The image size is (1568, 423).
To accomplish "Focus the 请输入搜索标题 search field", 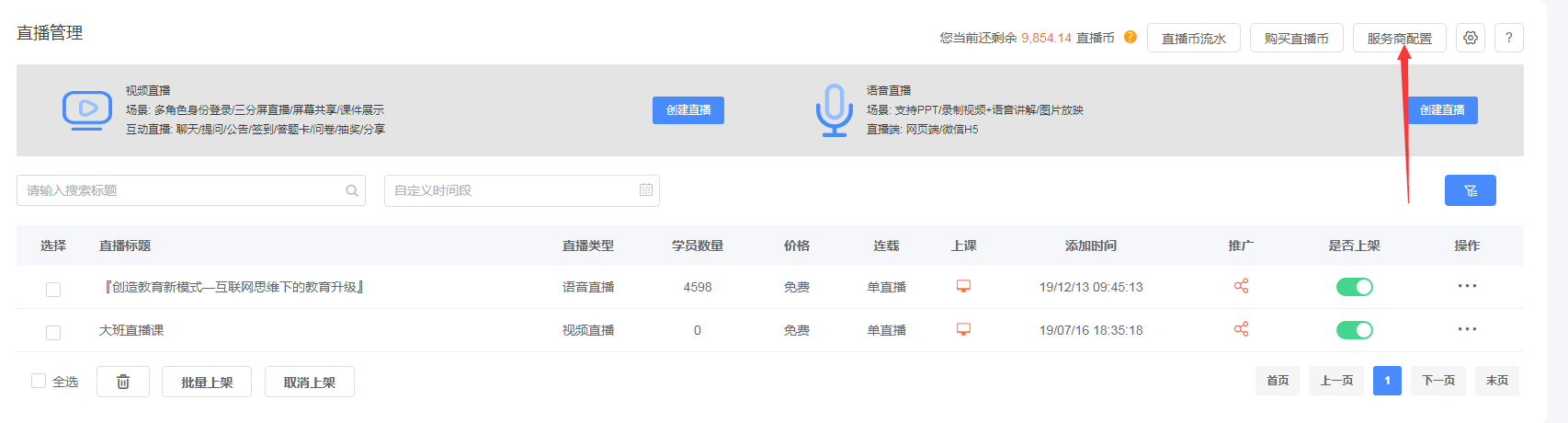I will 191,190.
